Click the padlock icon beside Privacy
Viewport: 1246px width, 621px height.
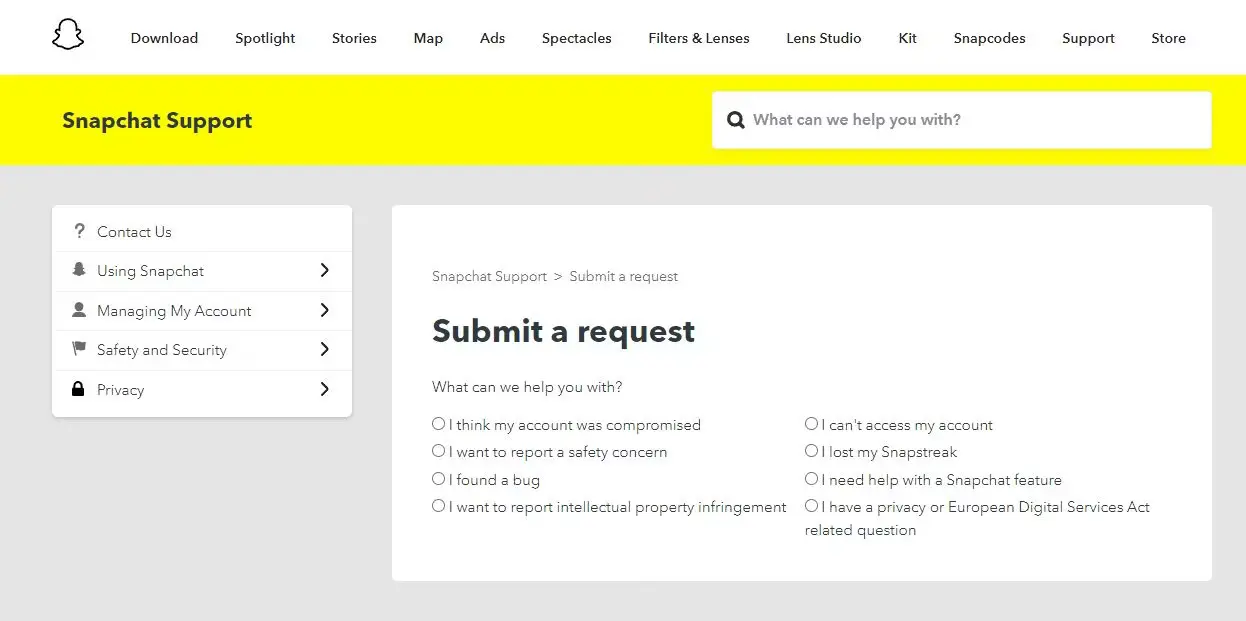coord(79,389)
